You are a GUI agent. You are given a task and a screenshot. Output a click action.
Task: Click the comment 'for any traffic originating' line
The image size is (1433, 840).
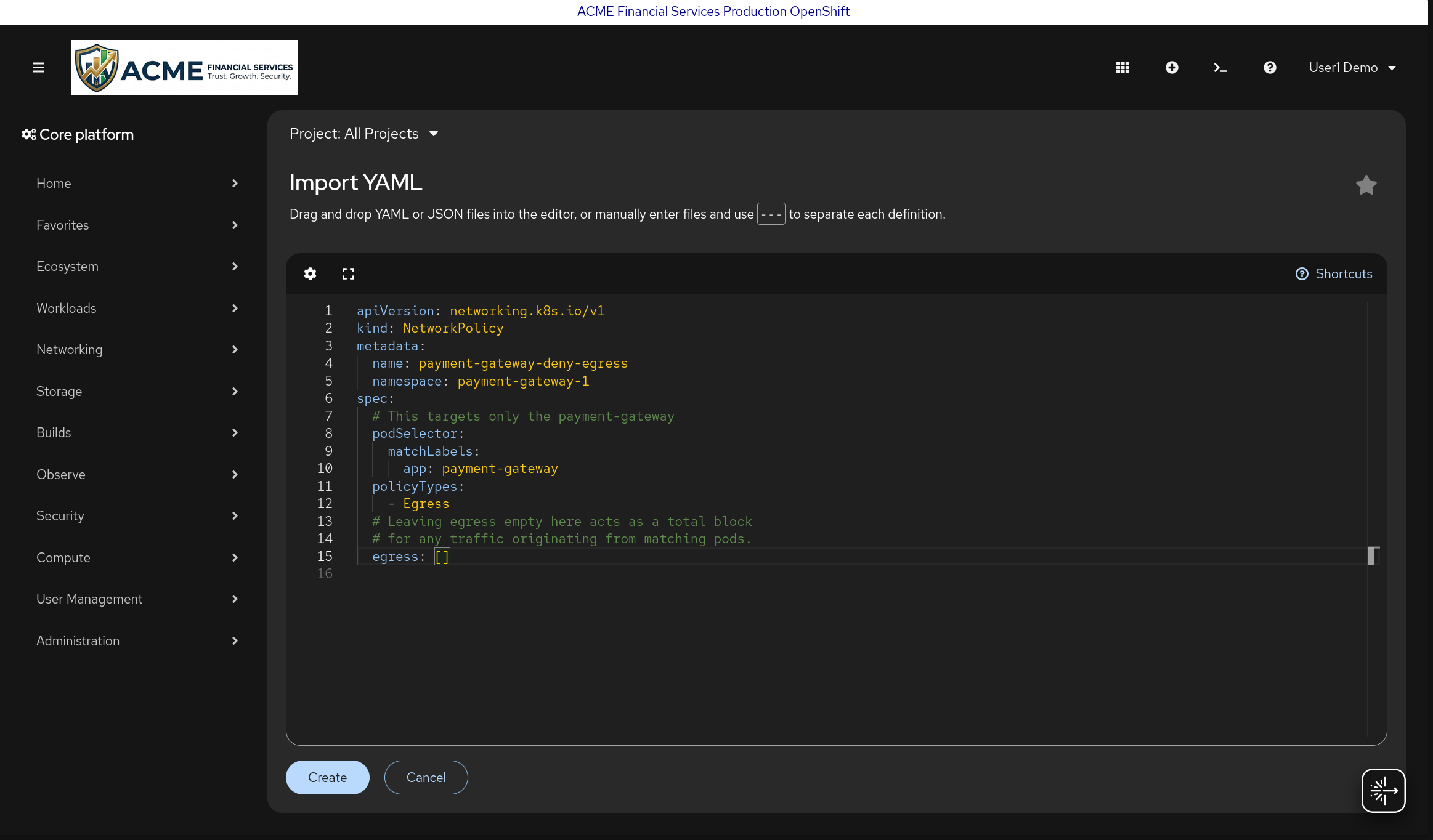(x=562, y=539)
